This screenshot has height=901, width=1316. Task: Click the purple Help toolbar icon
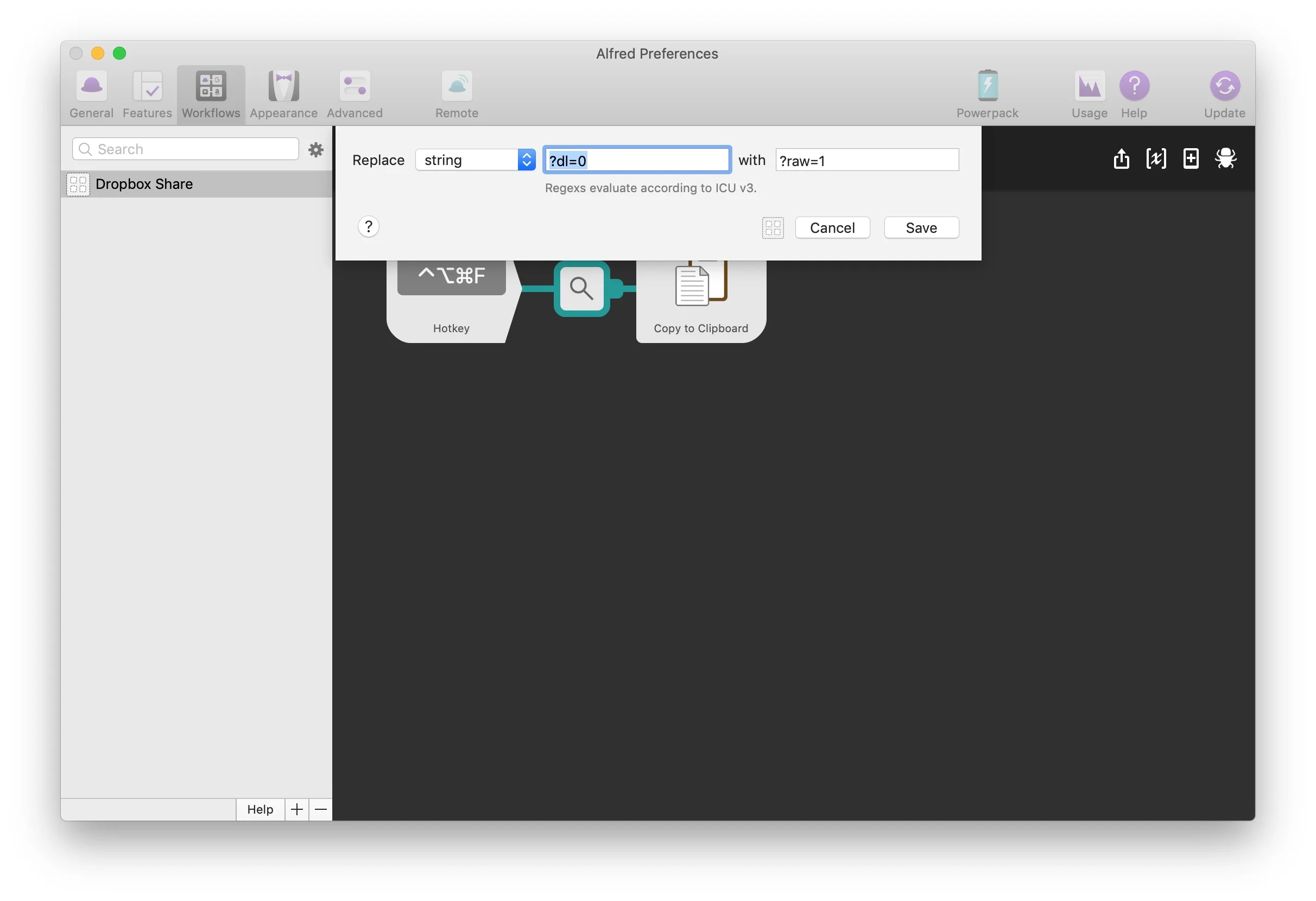1134,94
